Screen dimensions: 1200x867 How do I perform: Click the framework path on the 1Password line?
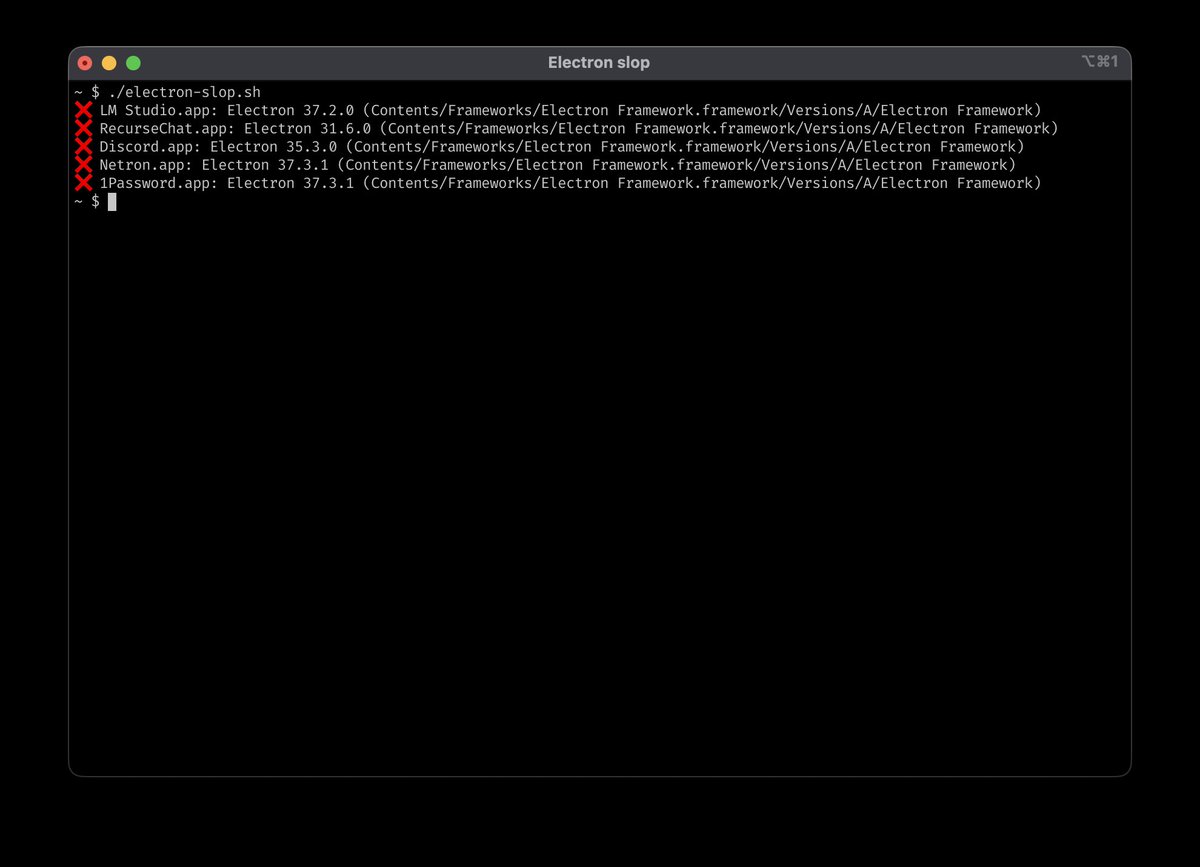click(x=701, y=183)
